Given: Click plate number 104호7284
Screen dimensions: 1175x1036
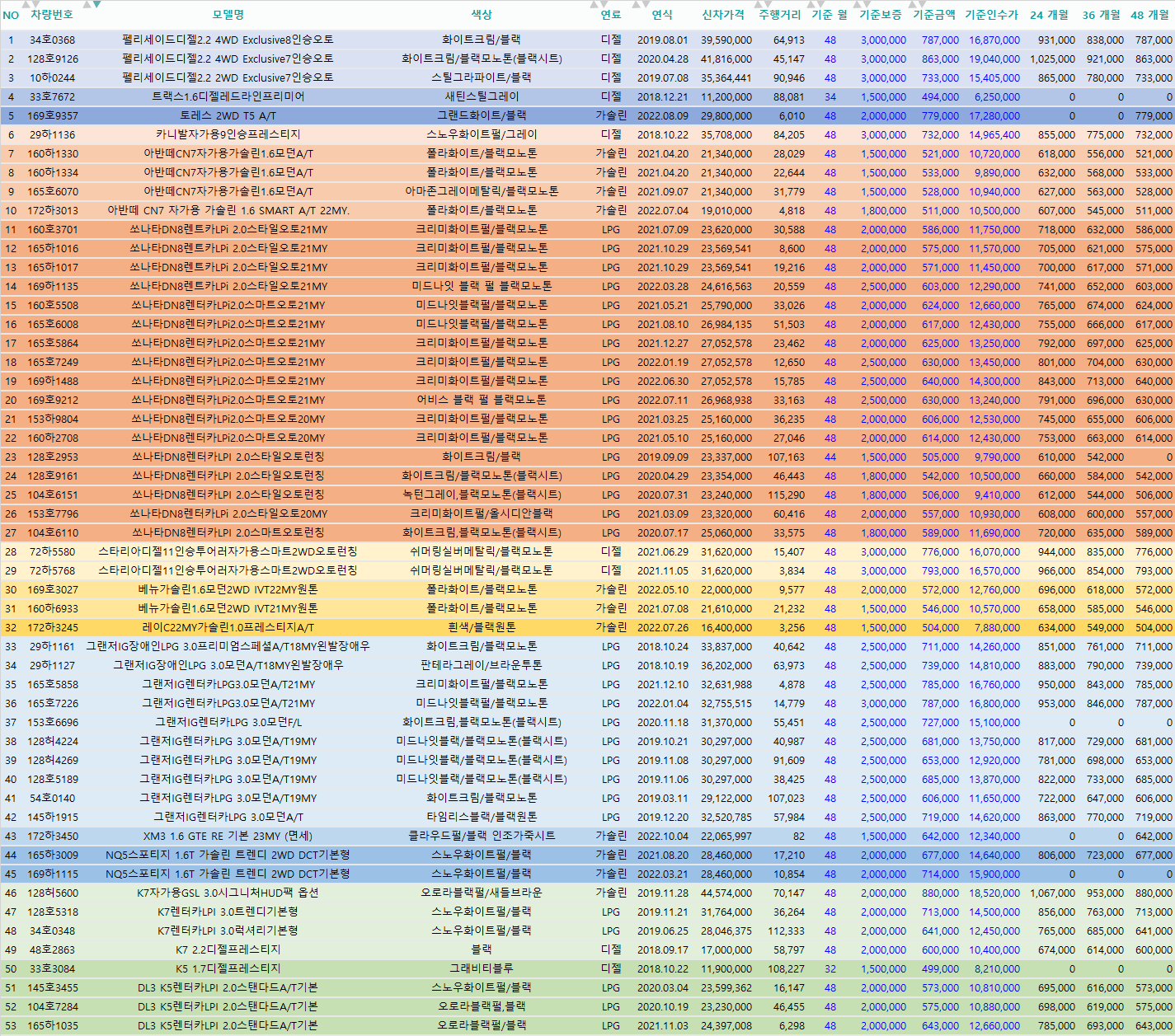Looking at the screenshot, I should click(53, 1006).
